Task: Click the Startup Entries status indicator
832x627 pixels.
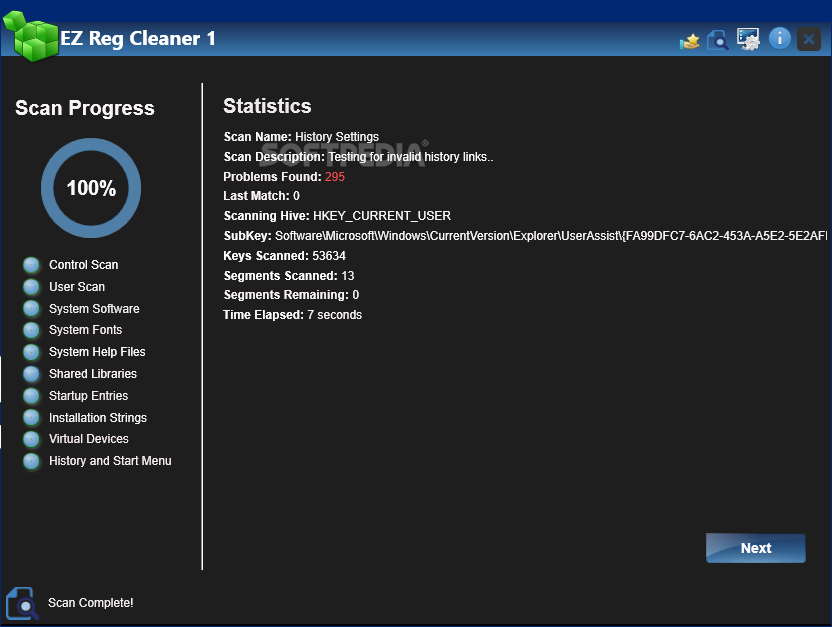Action: [x=31, y=396]
